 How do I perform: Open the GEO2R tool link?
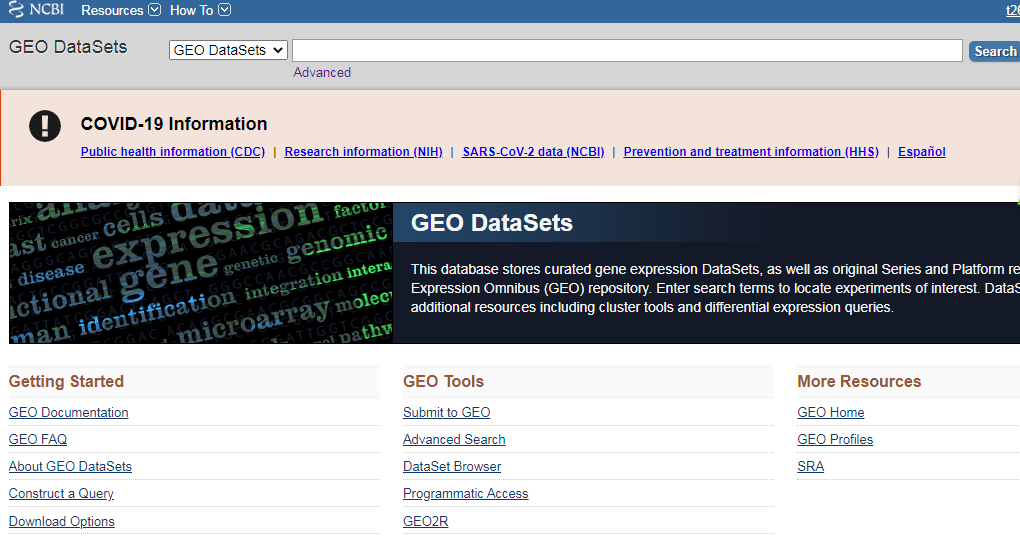425,521
